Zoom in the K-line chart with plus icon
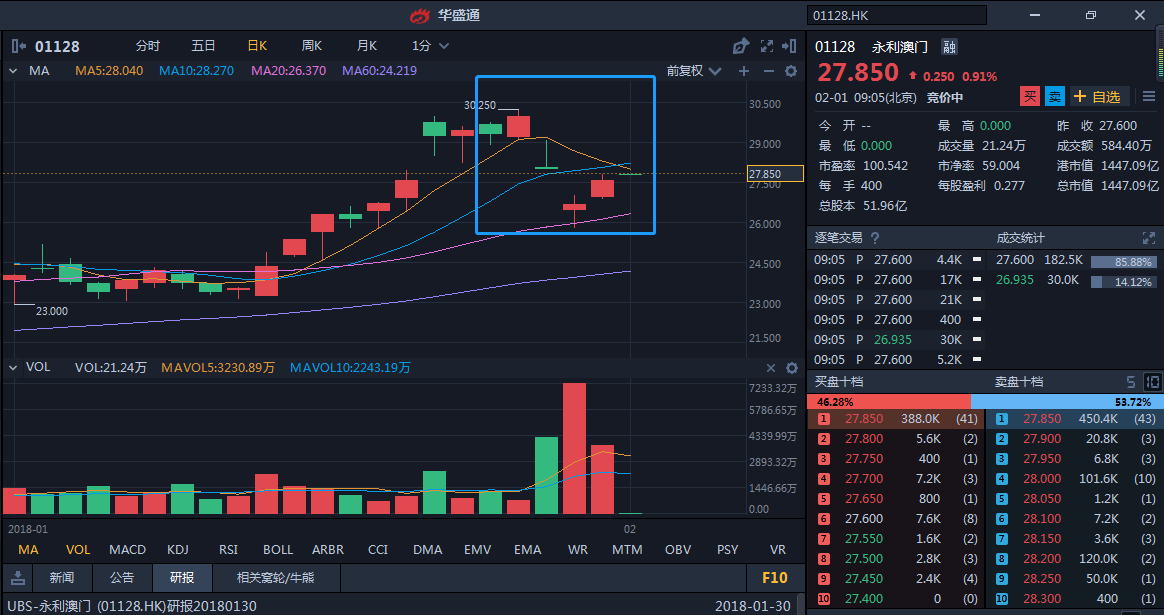The height and width of the screenshot is (615, 1164). (x=744, y=71)
